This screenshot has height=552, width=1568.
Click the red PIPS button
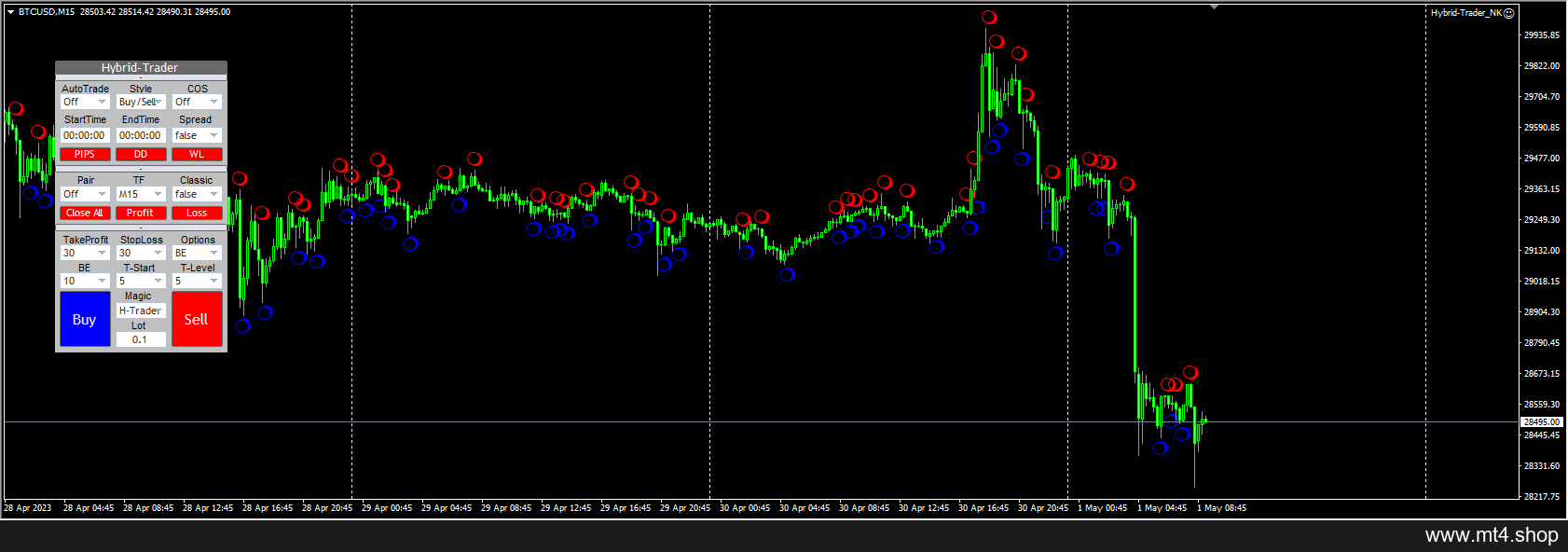tap(85, 154)
